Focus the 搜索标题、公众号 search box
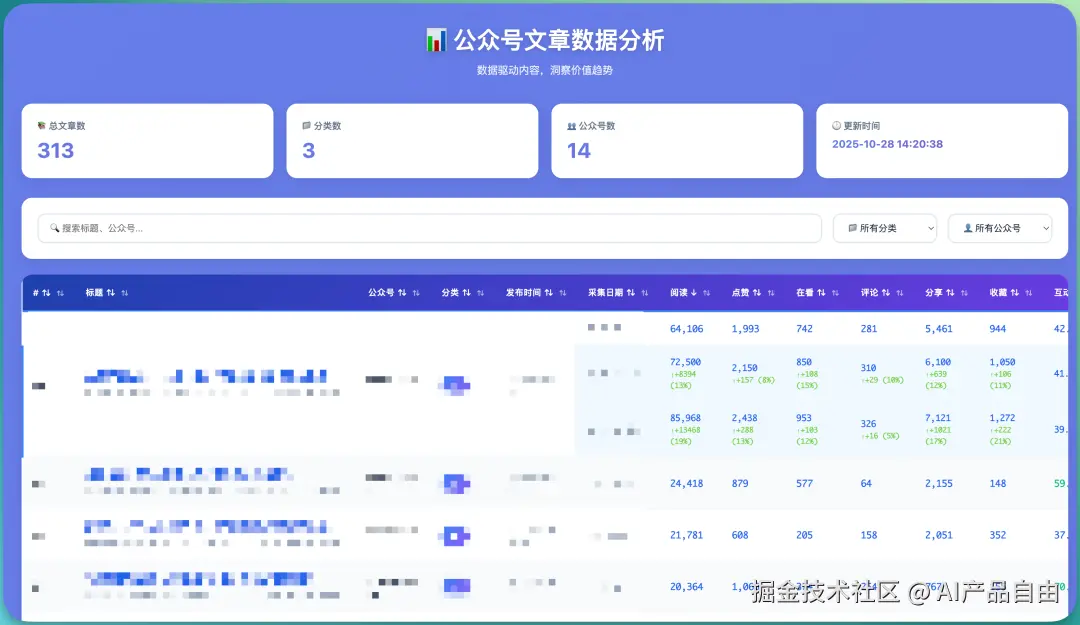The height and width of the screenshot is (625, 1080). pyautogui.click(x=429, y=228)
